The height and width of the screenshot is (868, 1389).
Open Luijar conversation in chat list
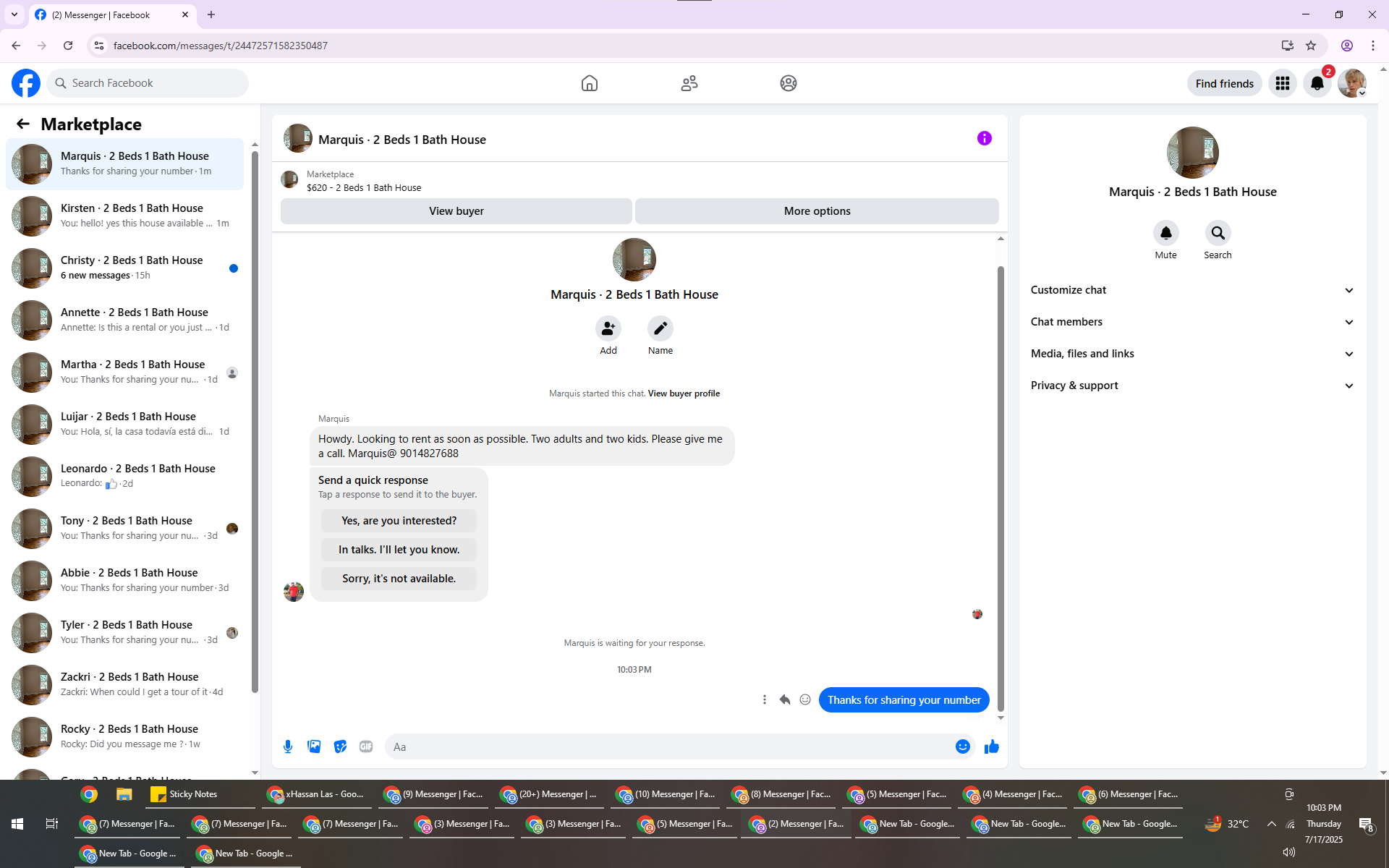coord(124,425)
